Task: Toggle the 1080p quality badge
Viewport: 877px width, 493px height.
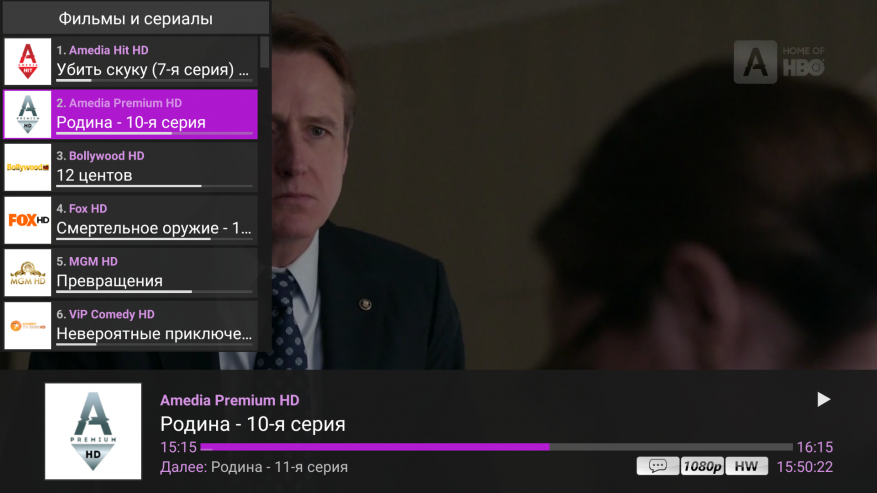Action: pyautogui.click(x=702, y=466)
